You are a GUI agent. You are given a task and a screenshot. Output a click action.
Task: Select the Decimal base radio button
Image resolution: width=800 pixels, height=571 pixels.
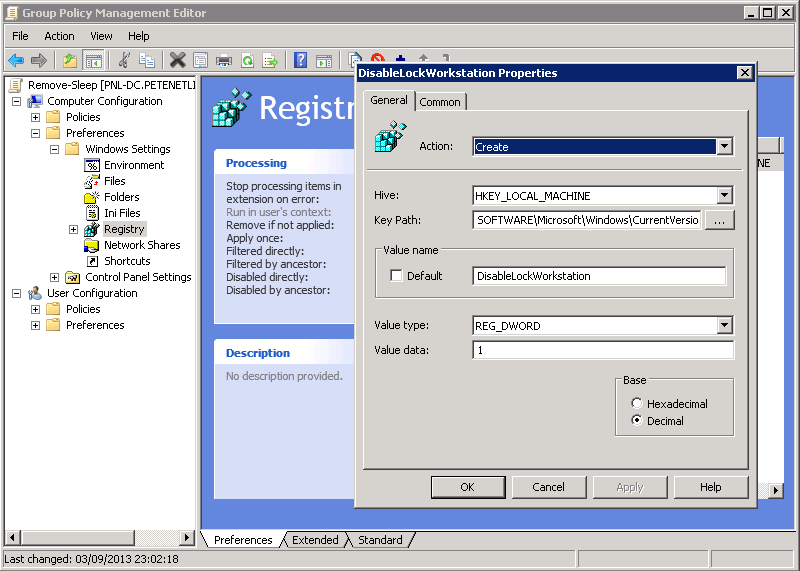coord(636,420)
